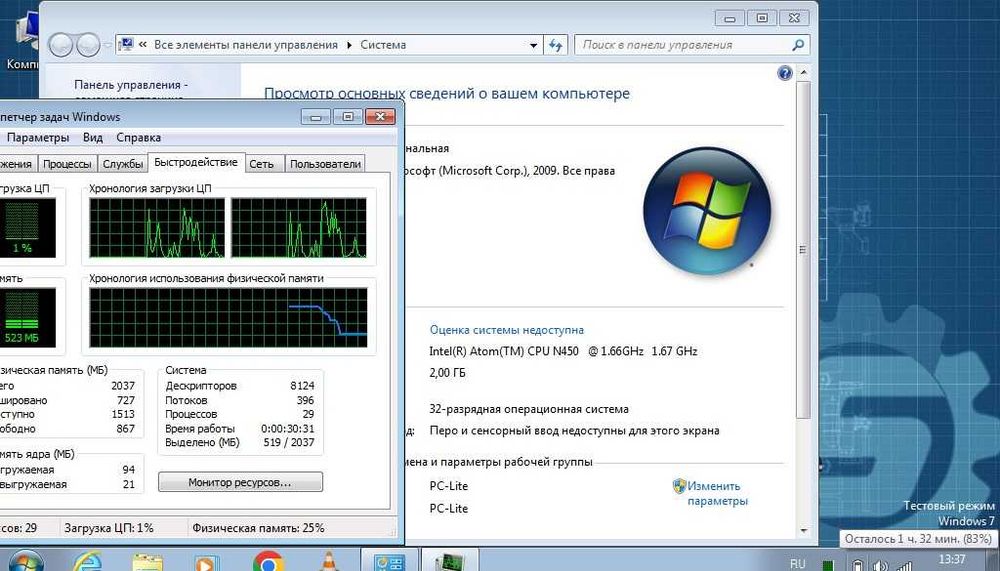
Task: Click the Windows logo in System window
Action: point(707,211)
